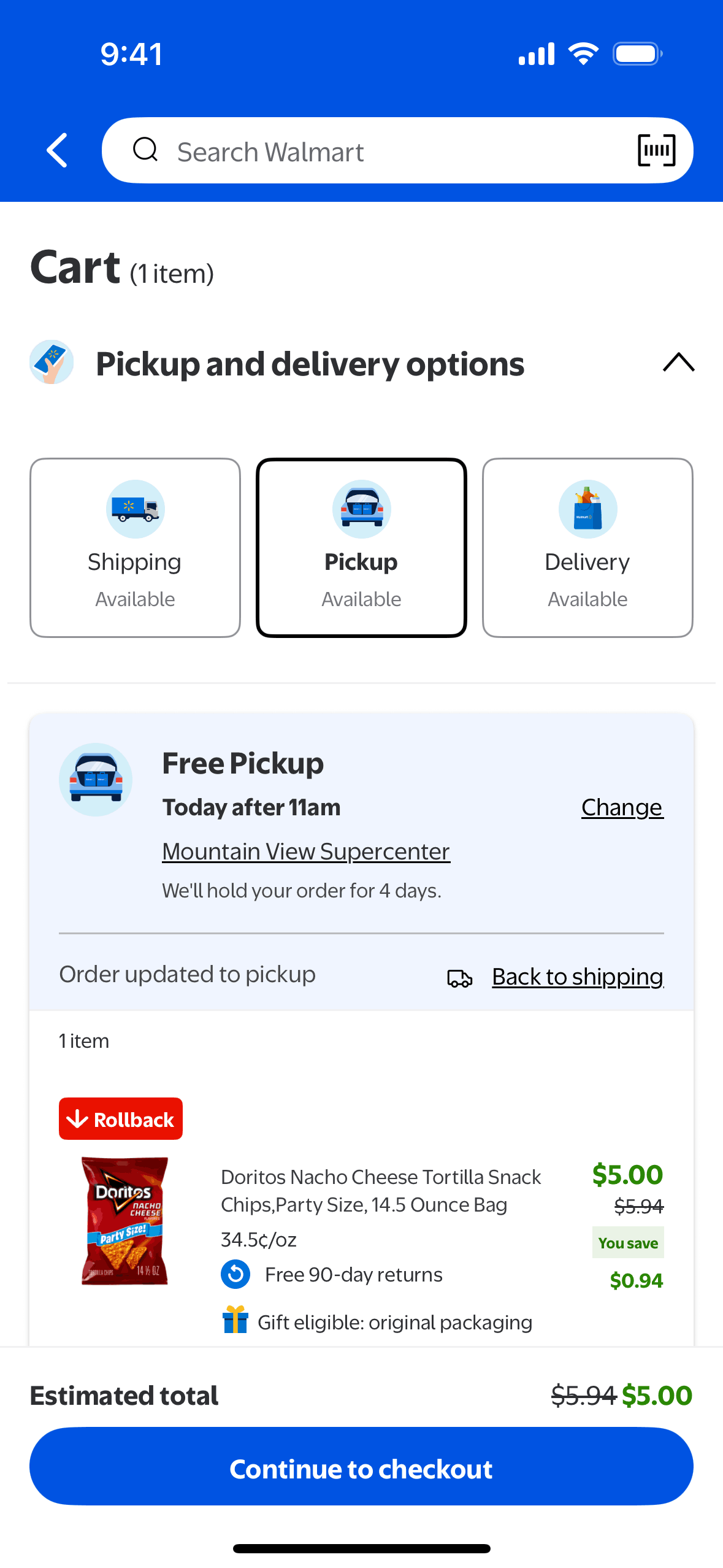Image resolution: width=723 pixels, height=1568 pixels.
Task: Select the Shipping fulfillment option
Action: coord(135,547)
